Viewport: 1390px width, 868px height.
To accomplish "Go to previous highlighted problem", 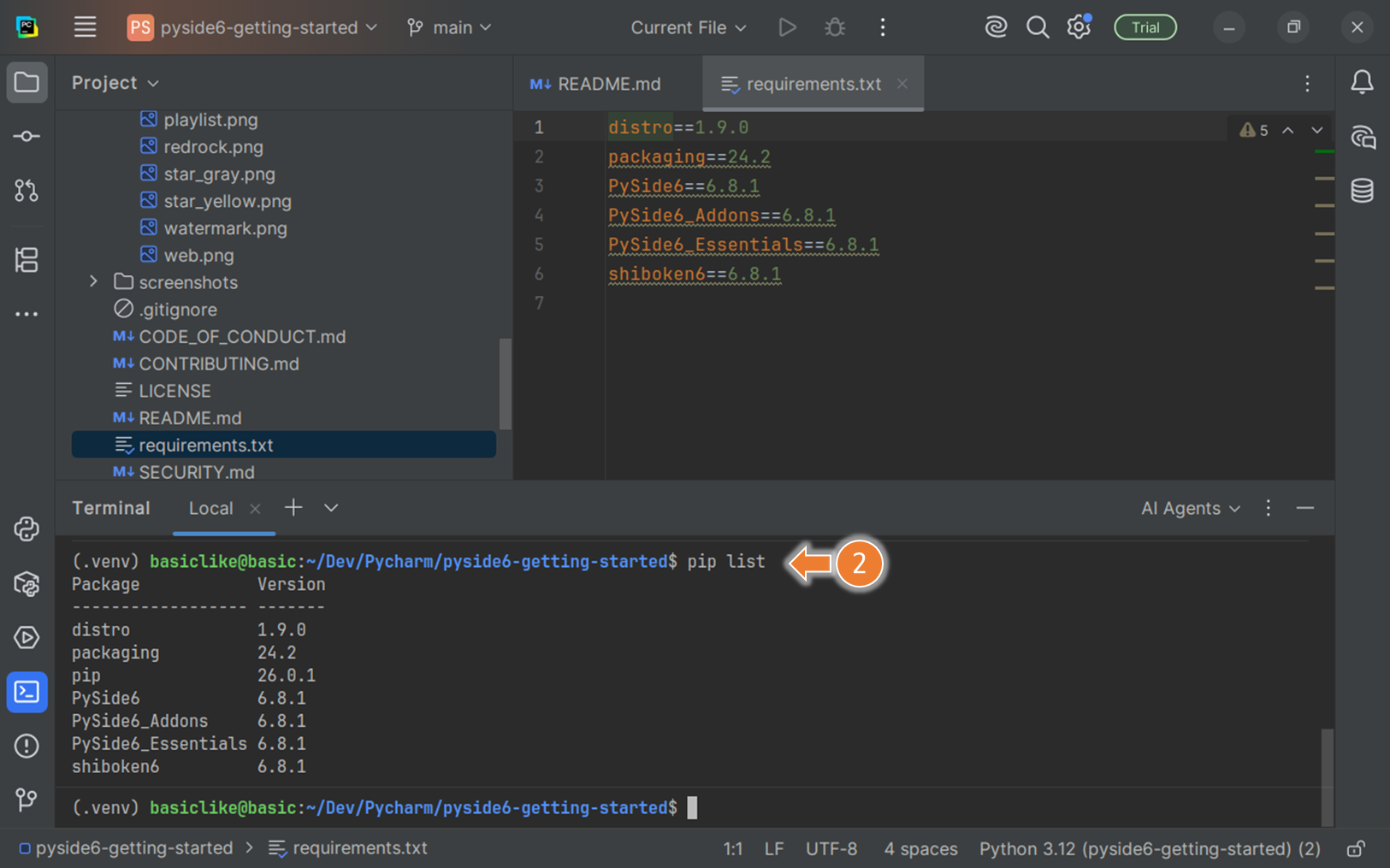I will [x=1287, y=130].
